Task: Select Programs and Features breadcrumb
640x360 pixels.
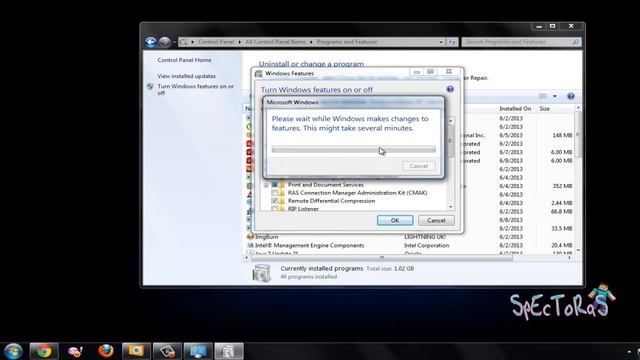Action: pyautogui.click(x=347, y=42)
